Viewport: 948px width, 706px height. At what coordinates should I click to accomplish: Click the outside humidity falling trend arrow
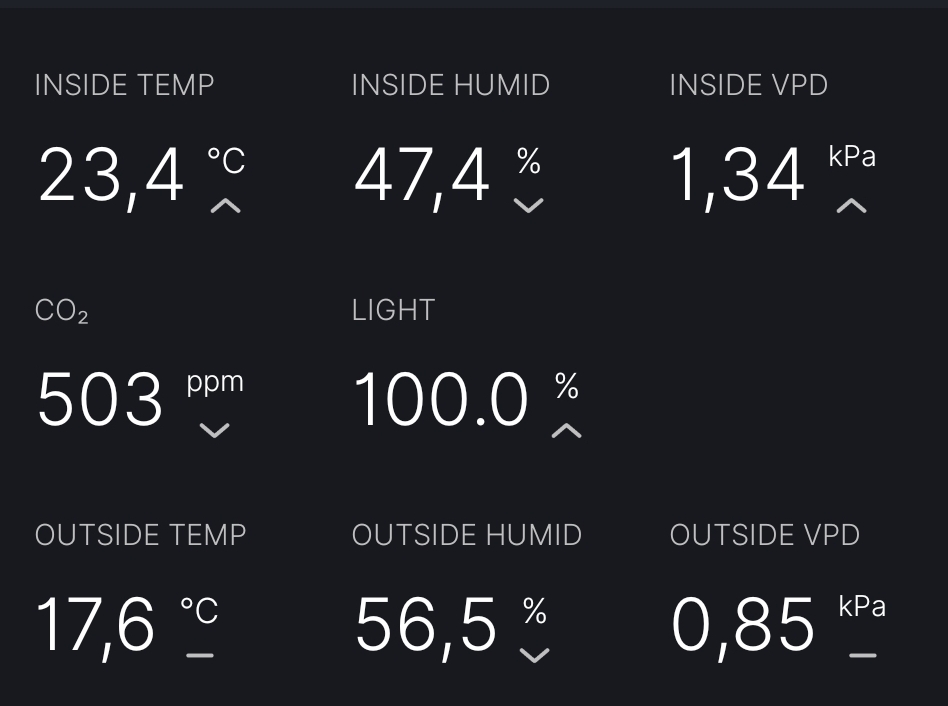click(535, 656)
